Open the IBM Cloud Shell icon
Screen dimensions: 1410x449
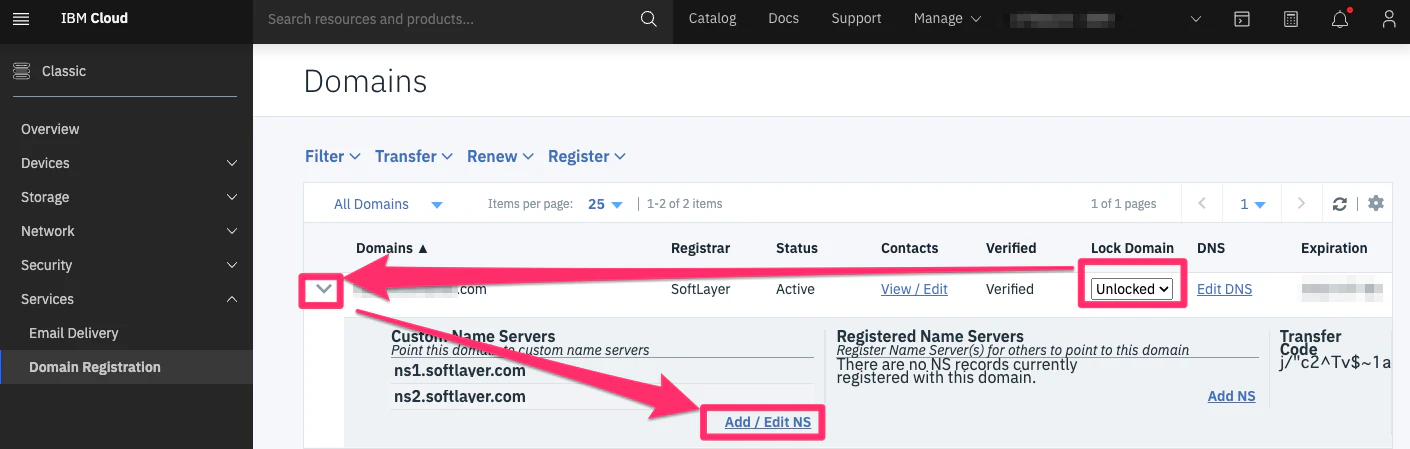click(x=1241, y=19)
